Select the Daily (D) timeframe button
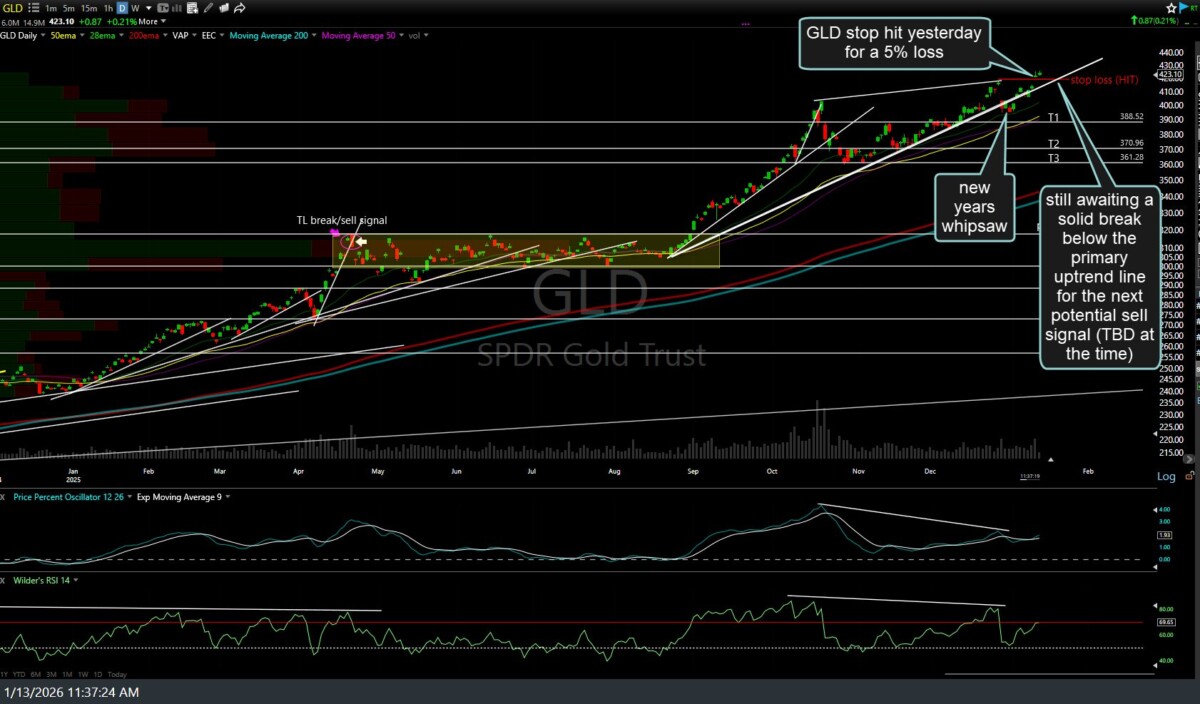Screen dimensions: 1200x704 click(121, 7)
